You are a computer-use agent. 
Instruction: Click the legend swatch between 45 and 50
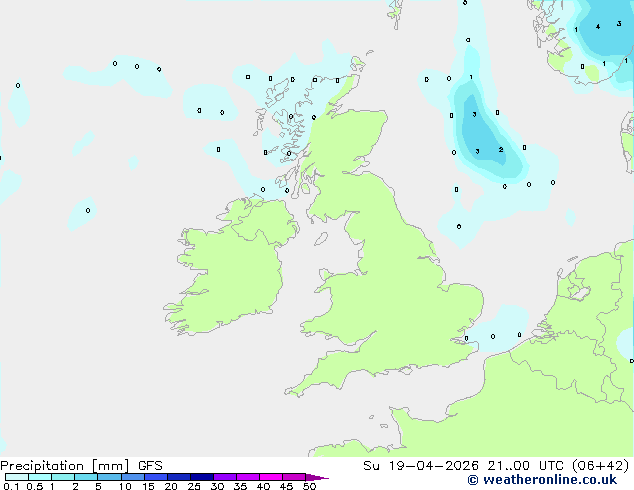pyautogui.click(x=294, y=477)
